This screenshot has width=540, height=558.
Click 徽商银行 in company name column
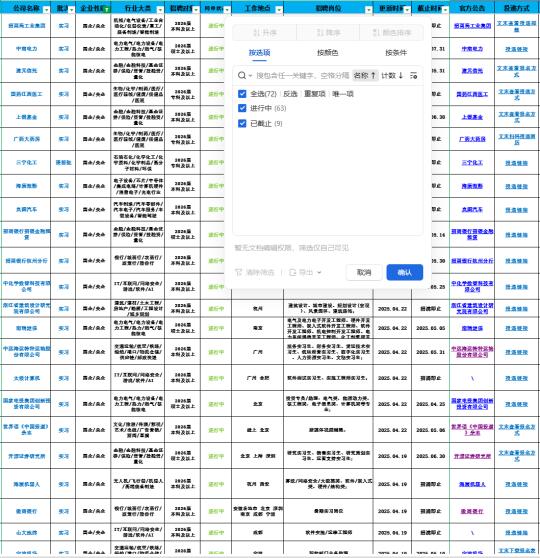26,511
